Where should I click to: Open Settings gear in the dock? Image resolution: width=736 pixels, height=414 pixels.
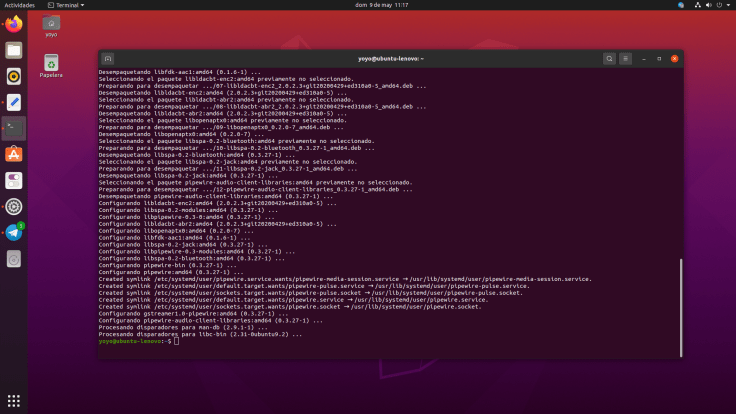(x=14, y=206)
